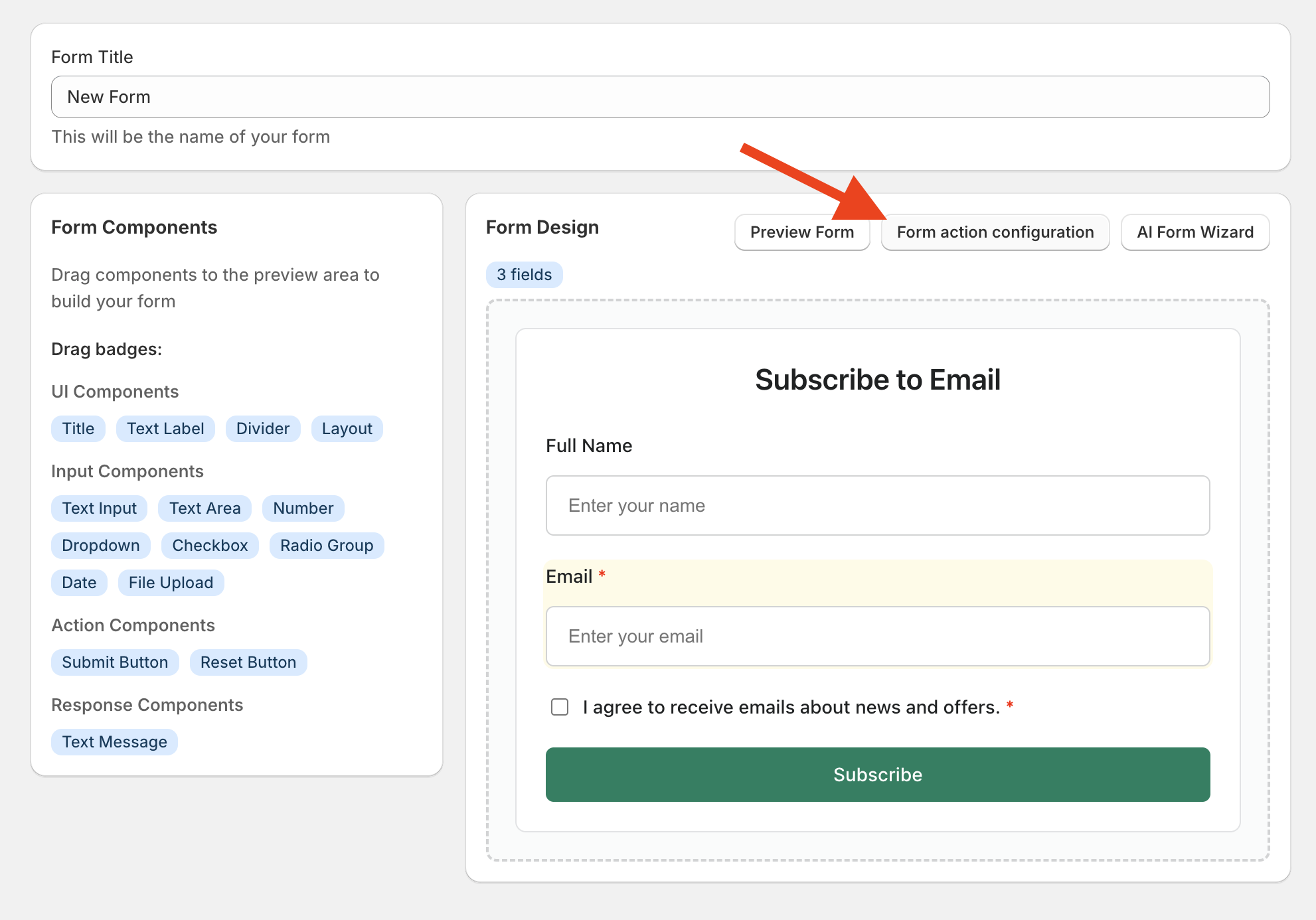Choose the File Upload badge
Image resolution: width=1316 pixels, height=920 pixels.
tap(171, 583)
